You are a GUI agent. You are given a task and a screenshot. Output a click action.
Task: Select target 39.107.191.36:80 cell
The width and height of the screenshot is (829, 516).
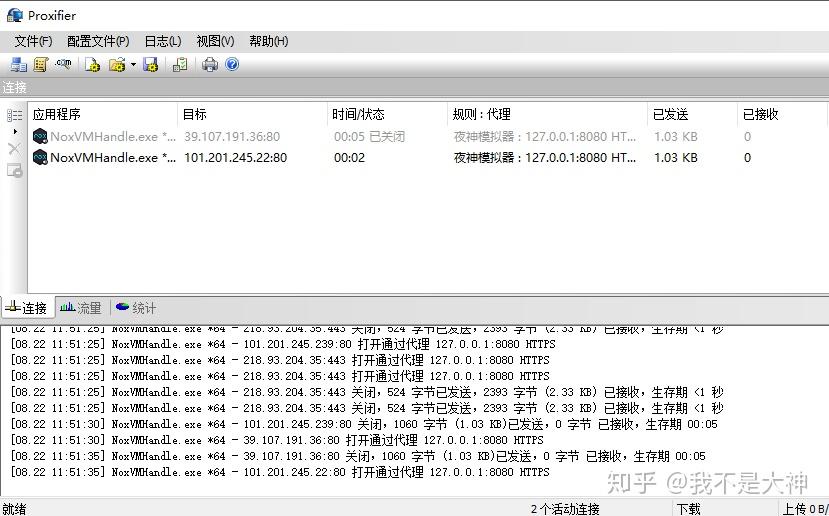[232, 136]
